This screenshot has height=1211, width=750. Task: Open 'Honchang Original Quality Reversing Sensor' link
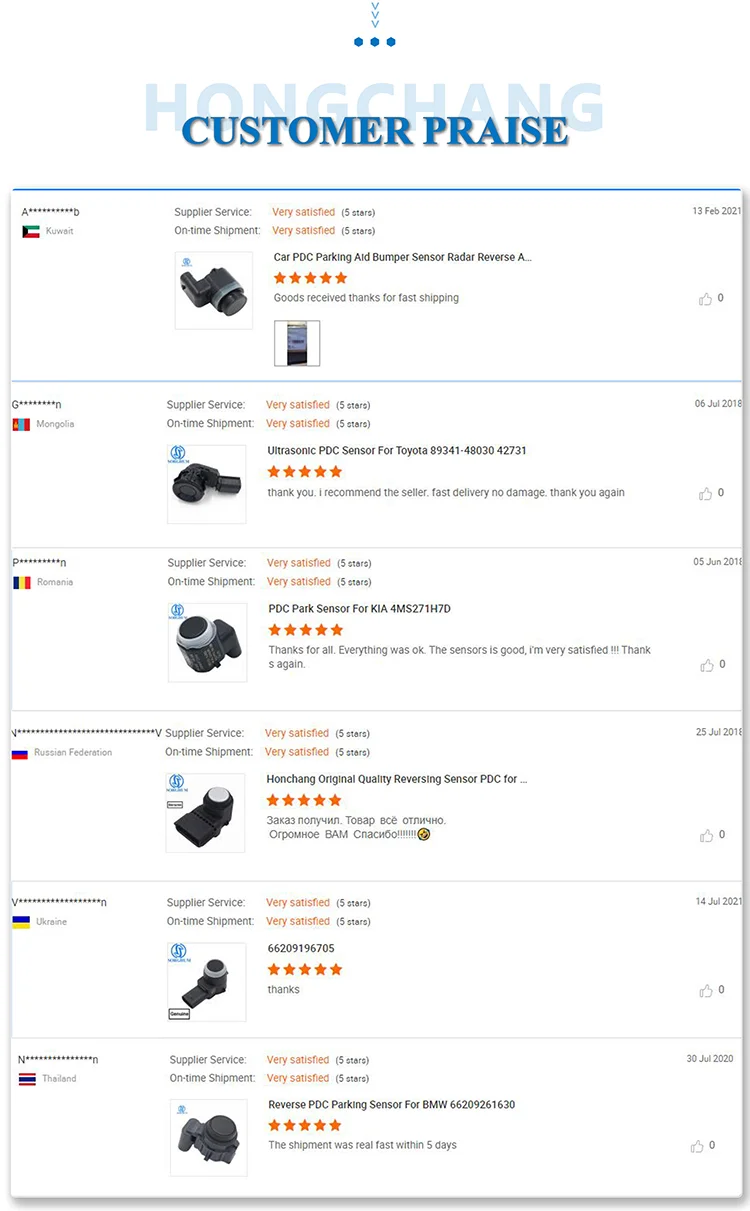(x=396, y=779)
